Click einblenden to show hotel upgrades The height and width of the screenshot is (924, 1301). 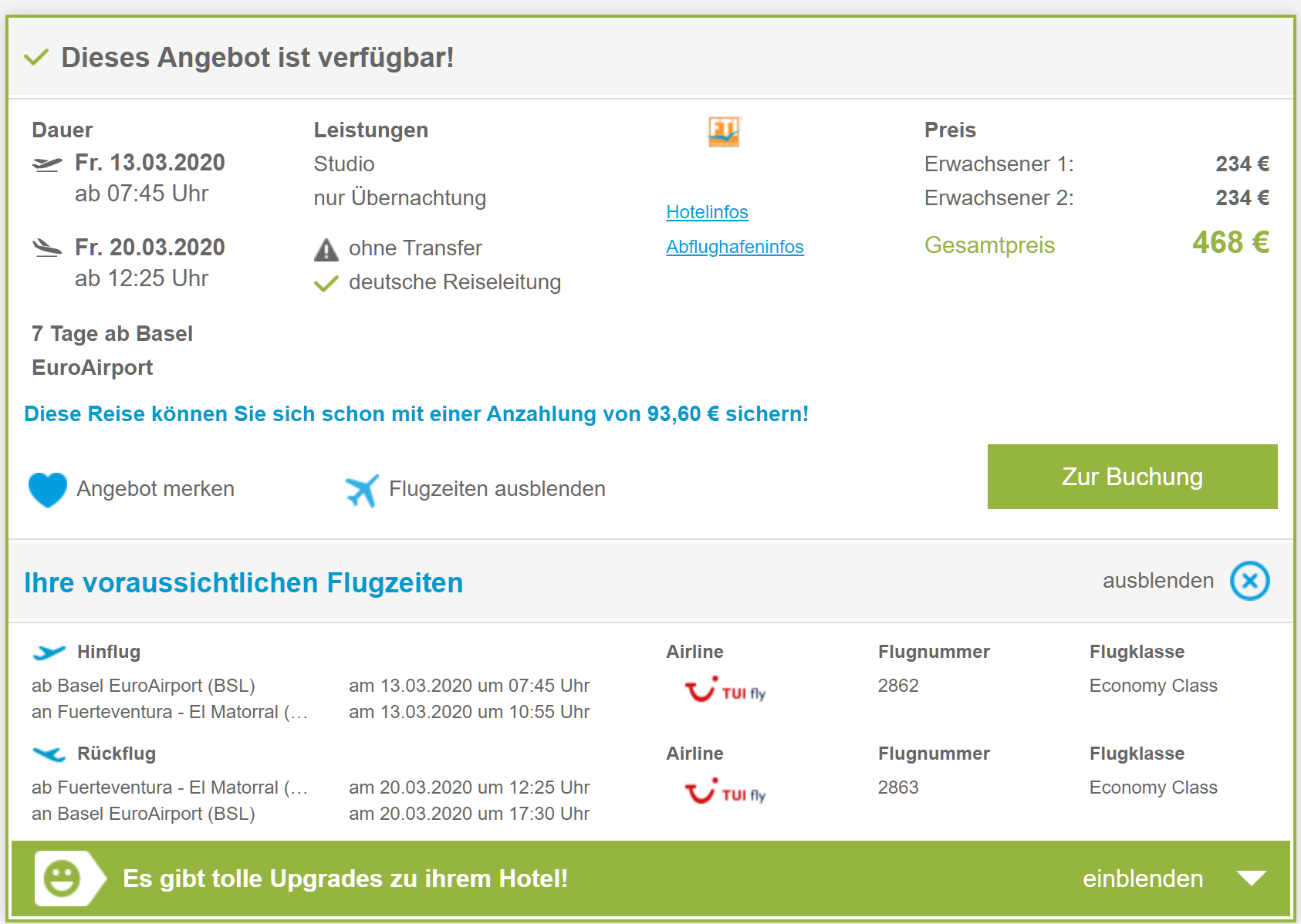1142,878
